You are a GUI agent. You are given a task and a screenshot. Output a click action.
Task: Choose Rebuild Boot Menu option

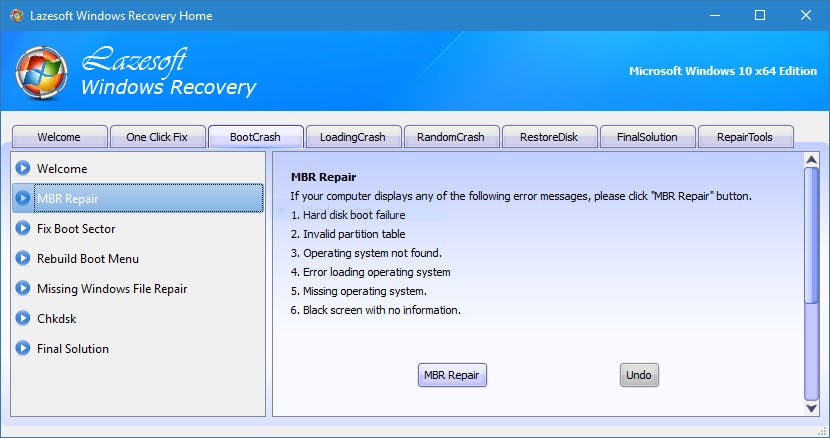138,258
